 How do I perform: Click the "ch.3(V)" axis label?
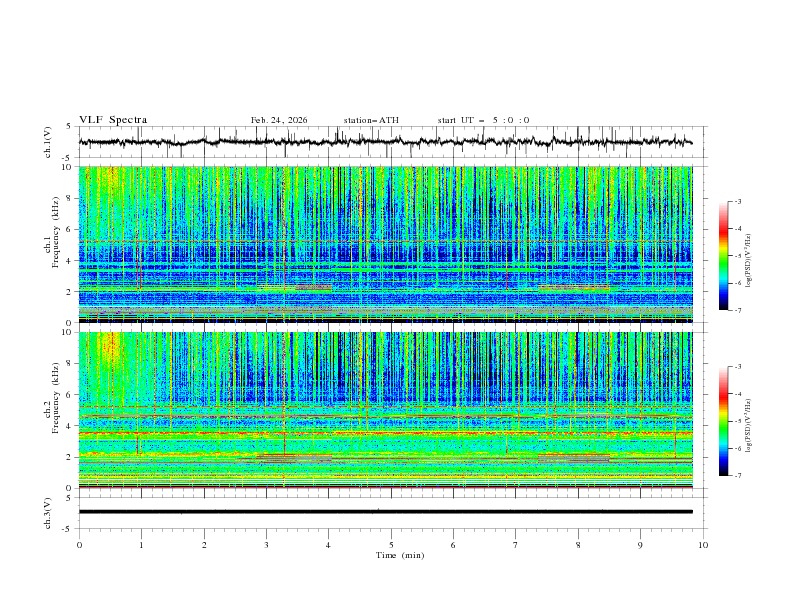point(48,513)
